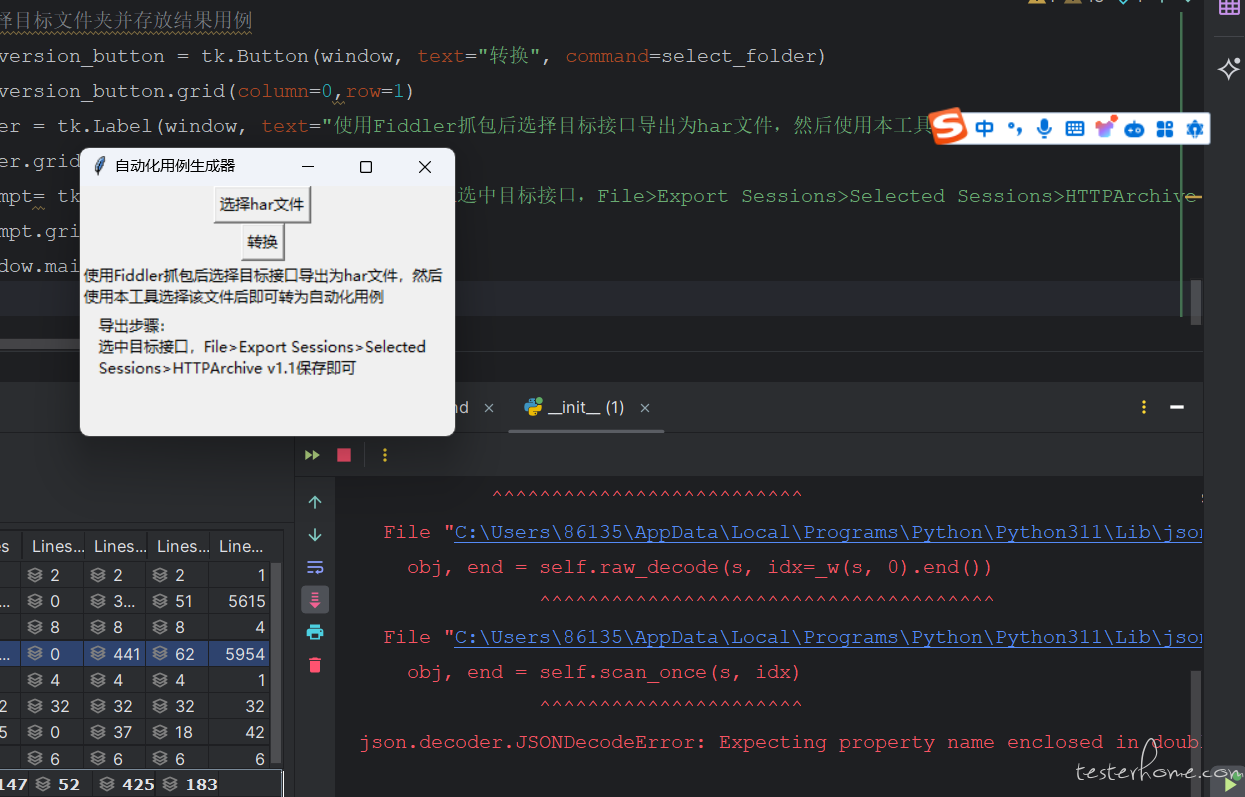Click 'select_folder' in the editor code
1245x797 pixels.
[740, 56]
